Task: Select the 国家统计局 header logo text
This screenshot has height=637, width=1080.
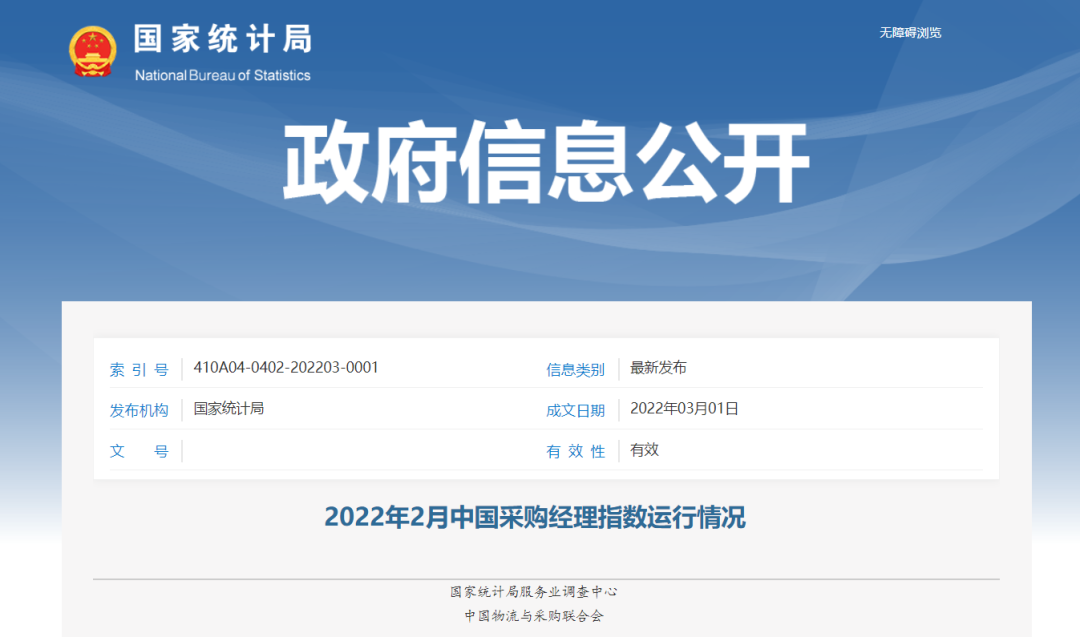Action: coord(222,38)
